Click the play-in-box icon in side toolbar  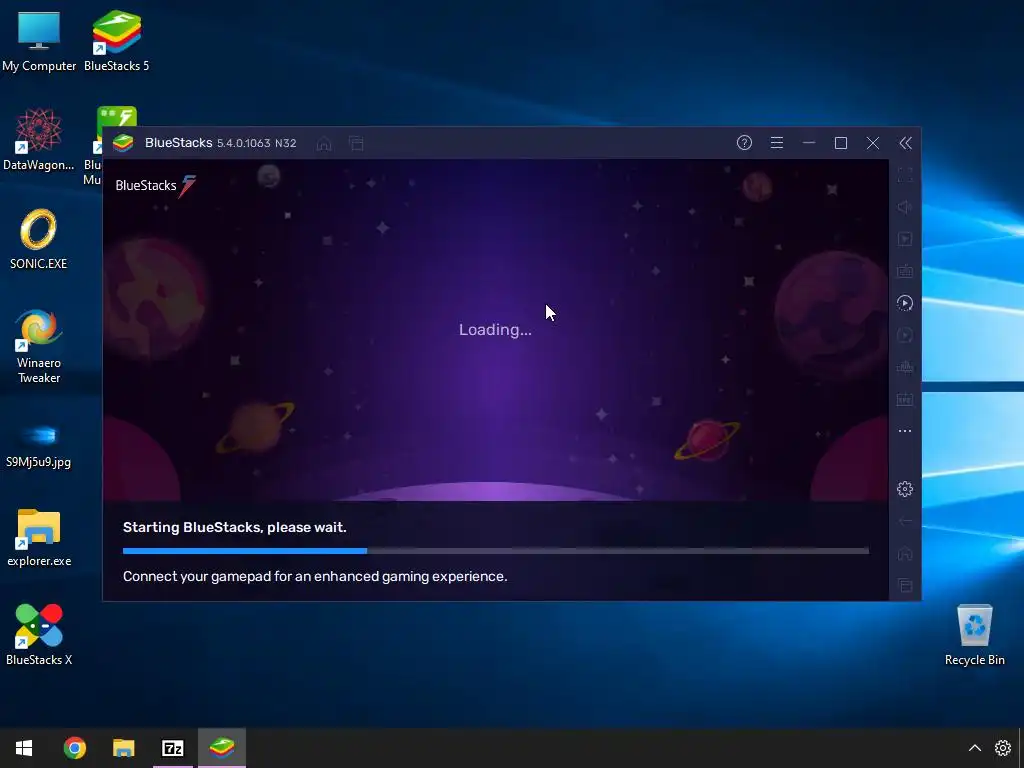tap(904, 239)
